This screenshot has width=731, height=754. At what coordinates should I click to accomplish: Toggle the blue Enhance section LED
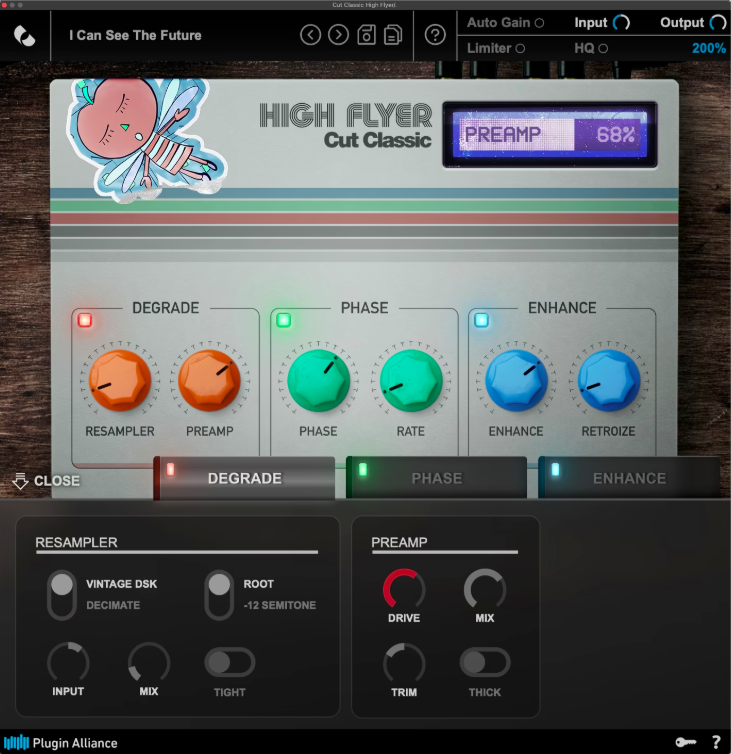(481, 320)
